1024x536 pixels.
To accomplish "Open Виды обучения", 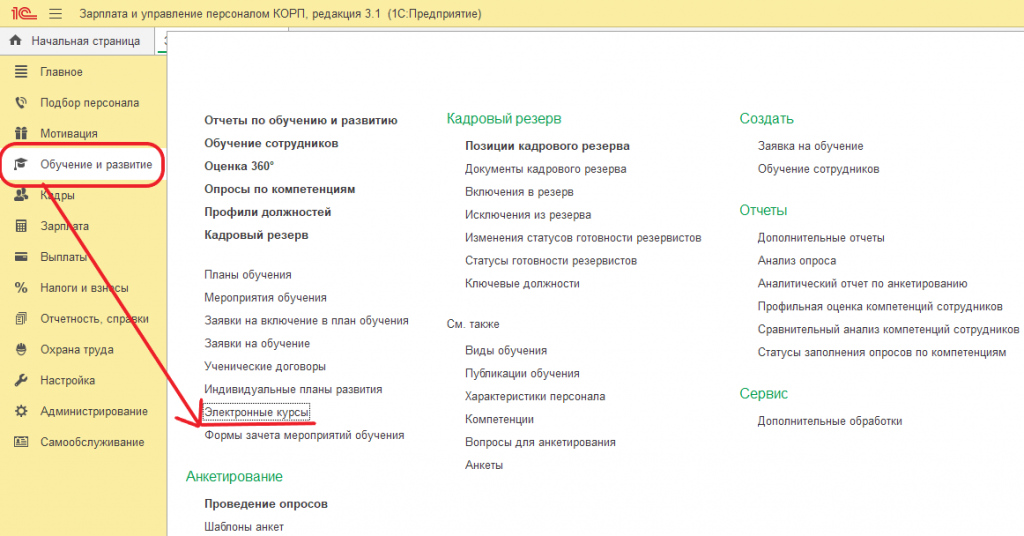I will point(505,350).
